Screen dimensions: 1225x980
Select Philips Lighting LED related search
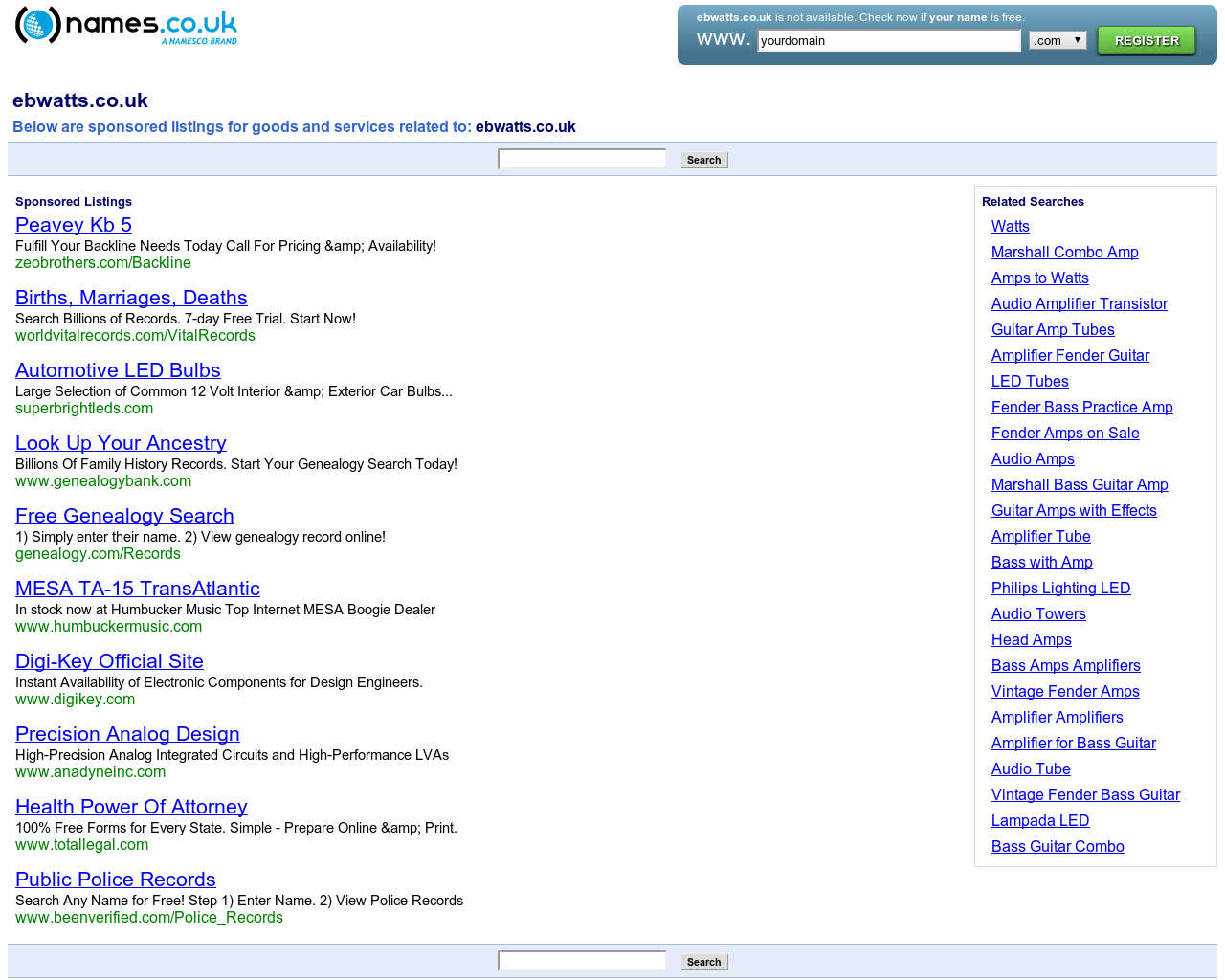(x=1061, y=589)
